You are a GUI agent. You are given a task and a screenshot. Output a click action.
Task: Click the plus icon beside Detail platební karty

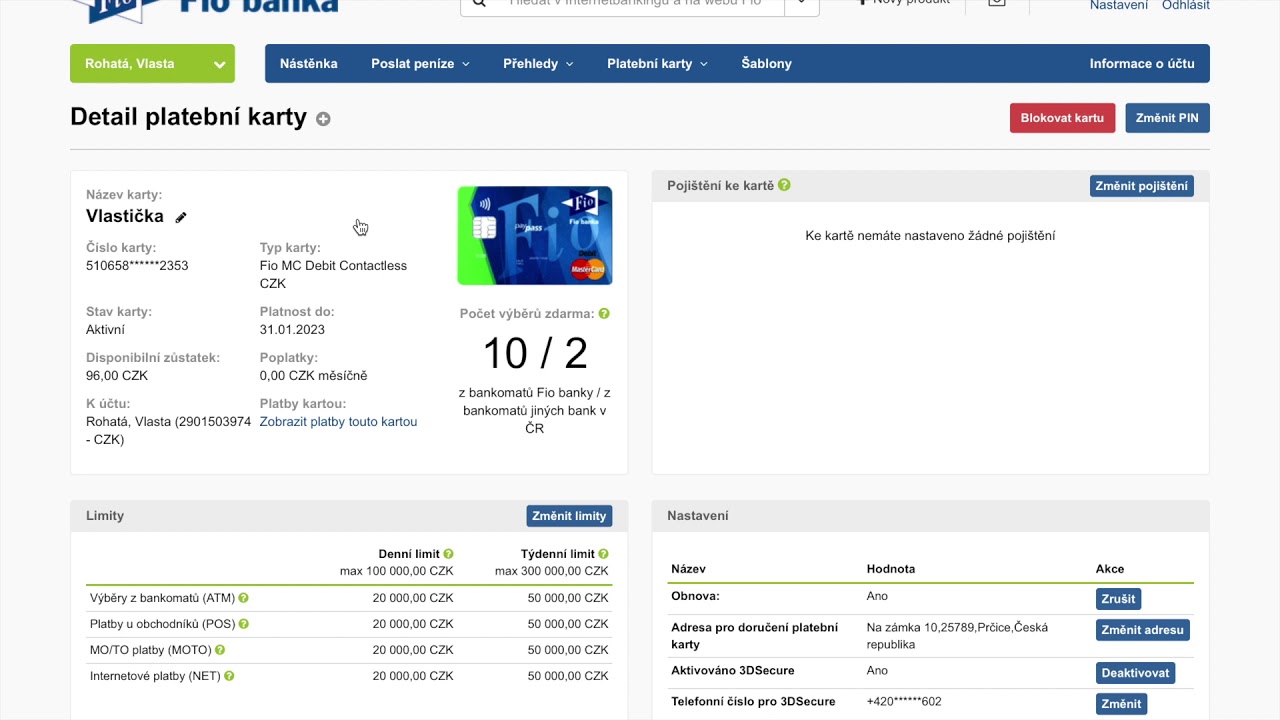[323, 119]
